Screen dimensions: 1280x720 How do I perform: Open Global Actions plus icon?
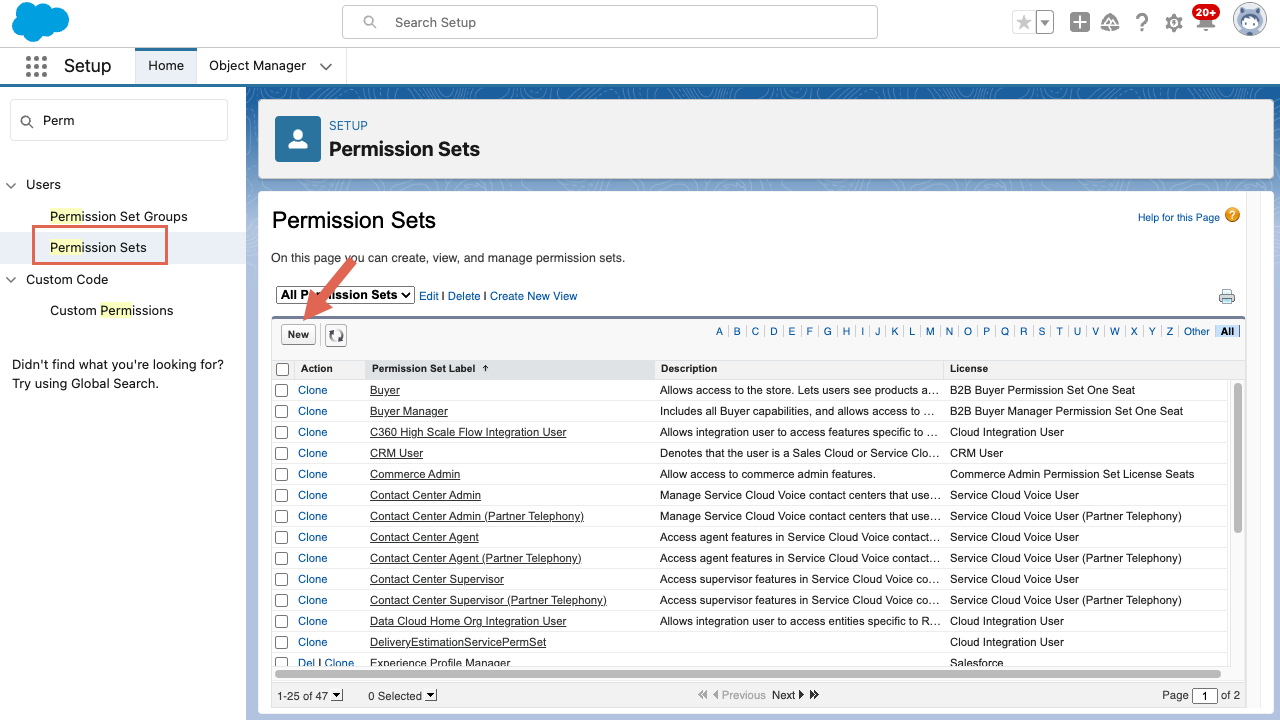click(1080, 22)
